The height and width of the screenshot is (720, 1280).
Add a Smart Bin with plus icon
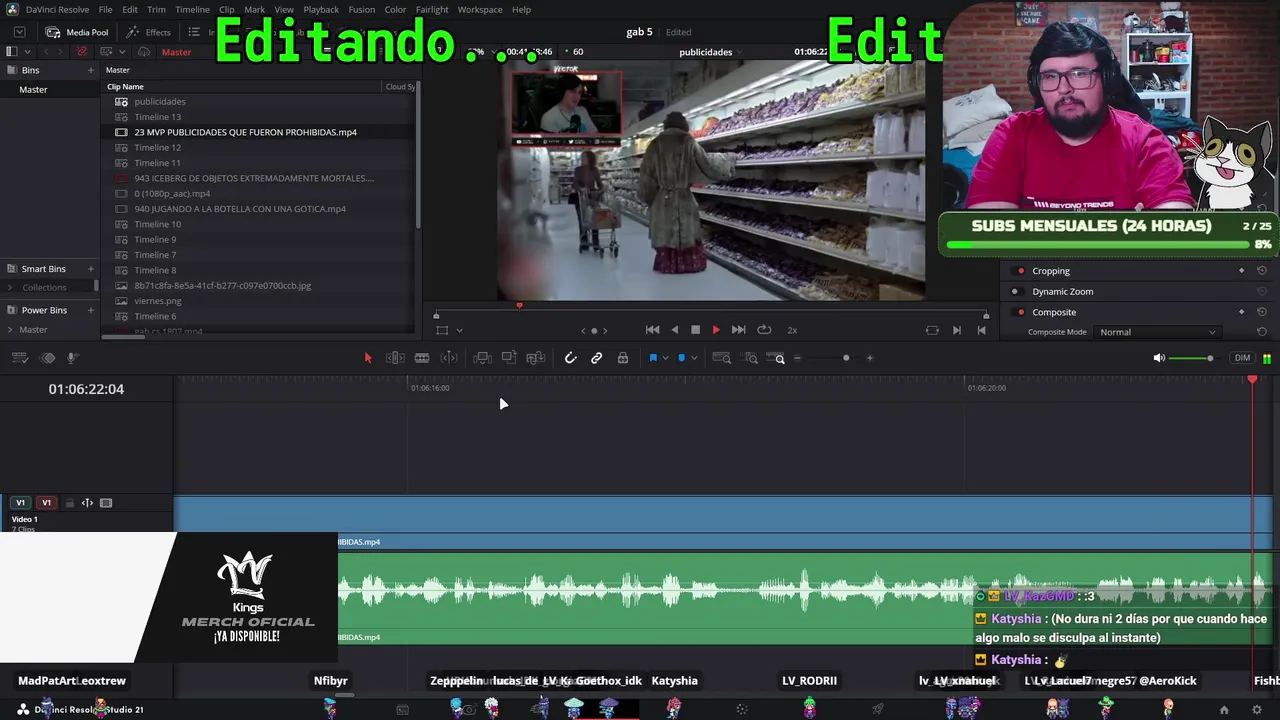coord(90,269)
